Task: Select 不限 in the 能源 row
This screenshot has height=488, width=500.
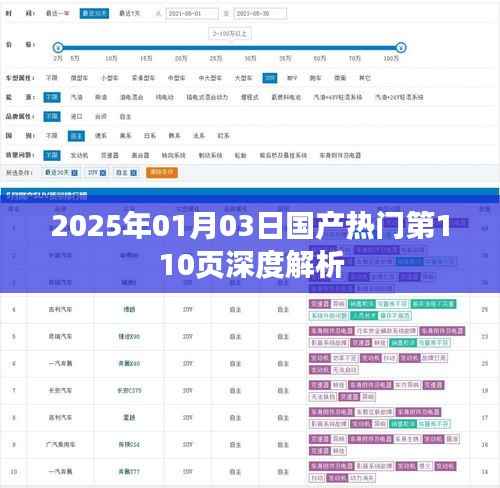Action: coord(52,97)
